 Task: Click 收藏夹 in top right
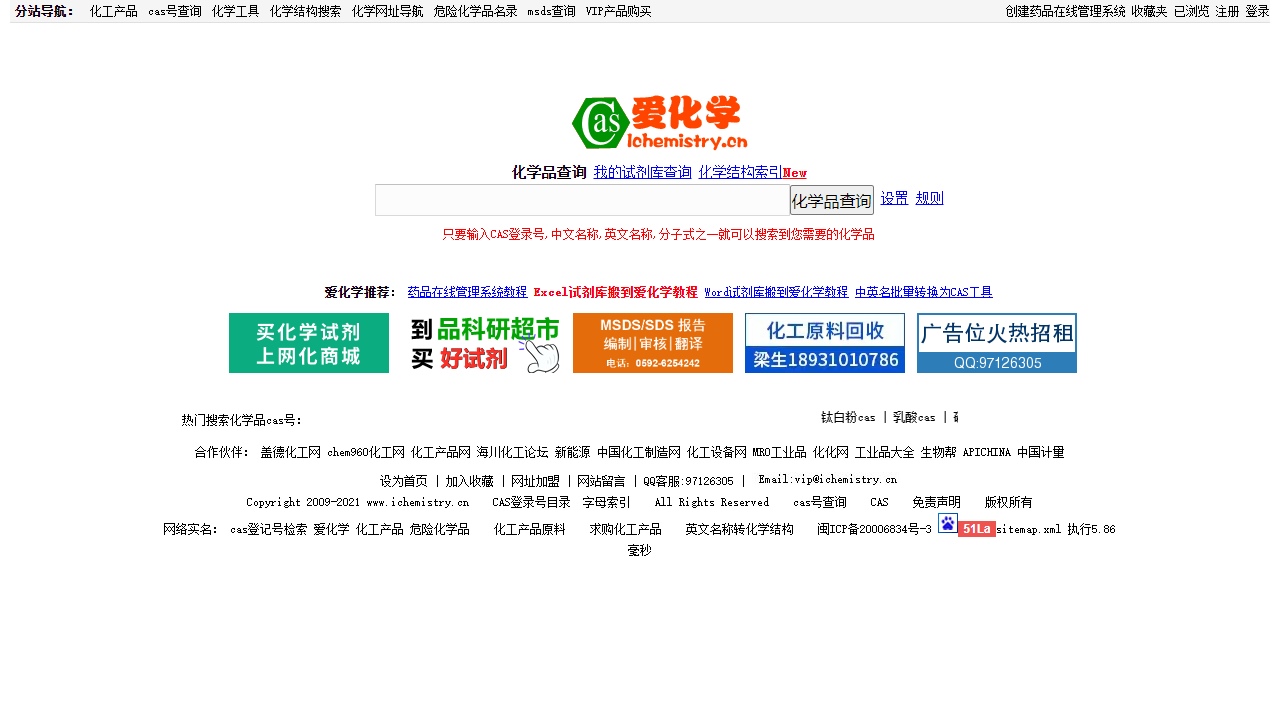[1150, 12]
